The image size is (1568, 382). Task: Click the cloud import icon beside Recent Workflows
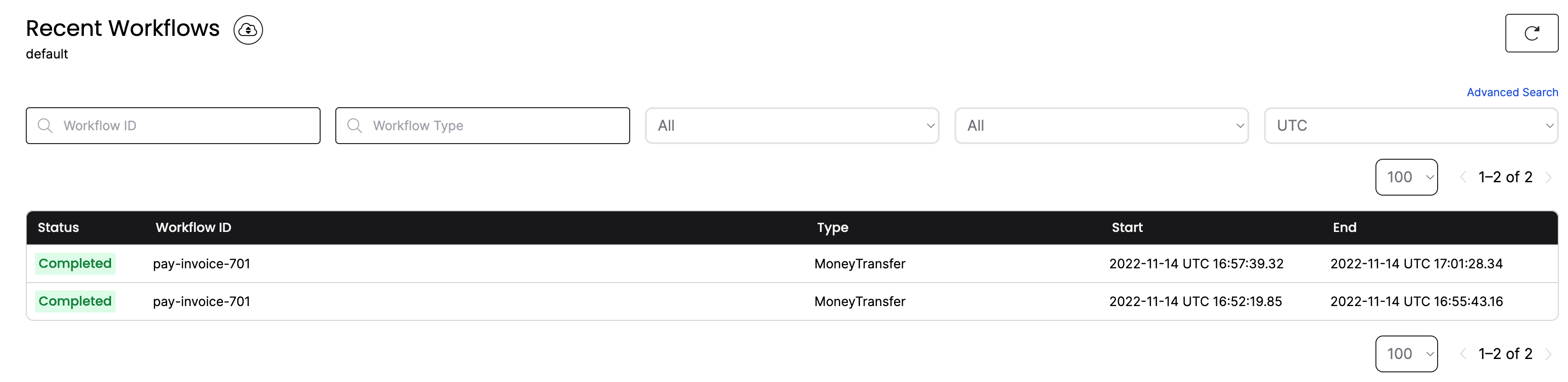(248, 30)
